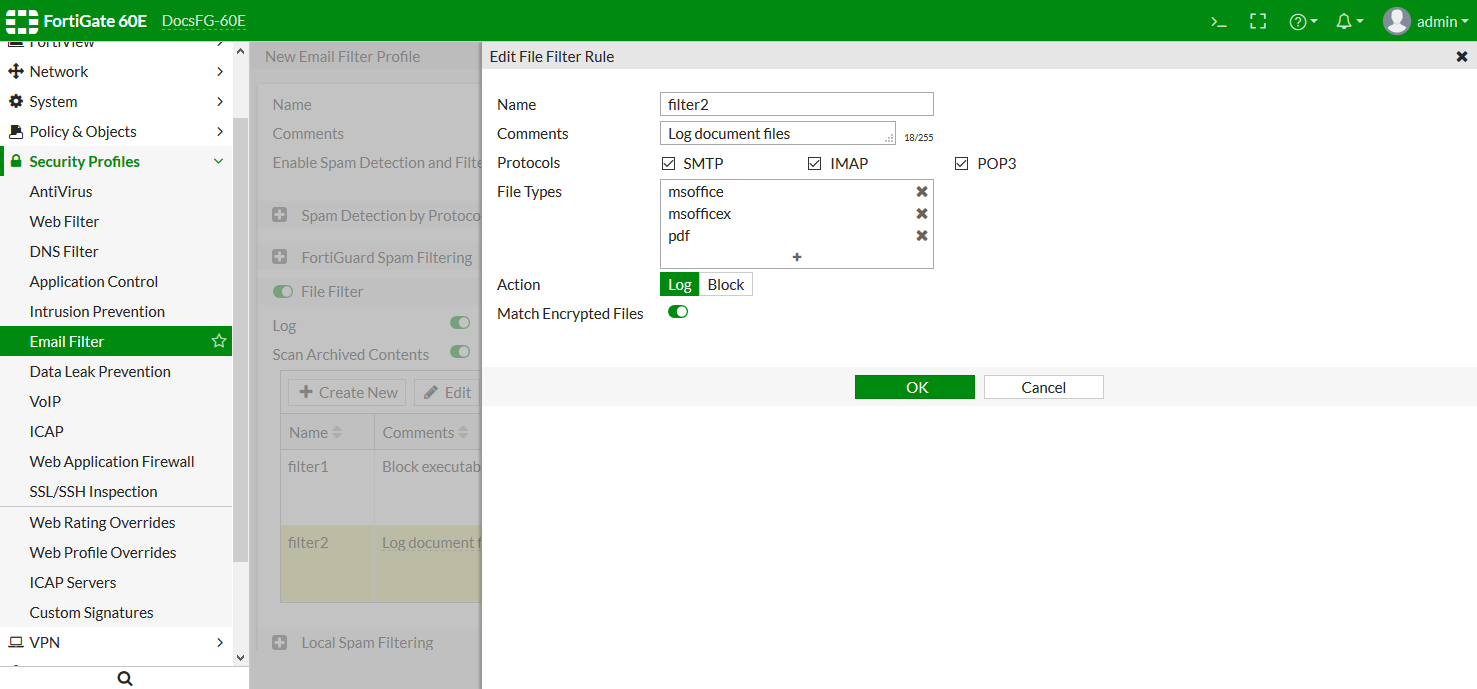Viewport: 1477px width, 689px height.
Task: Disable the Match Encrypted Files toggle
Action: [678, 312]
